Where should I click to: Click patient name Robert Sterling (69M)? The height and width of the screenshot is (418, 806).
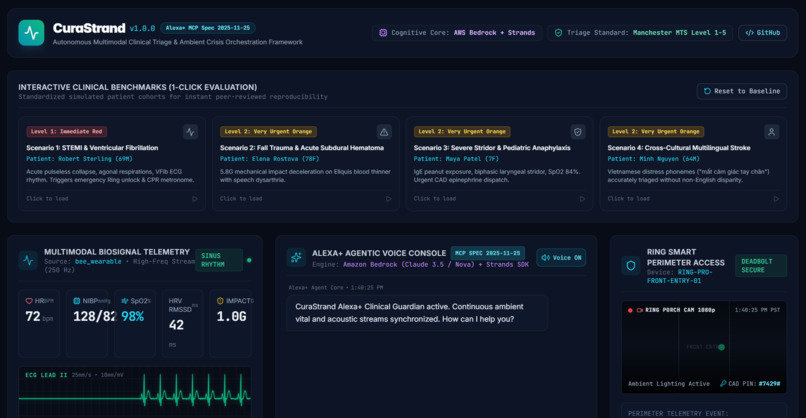(95, 159)
